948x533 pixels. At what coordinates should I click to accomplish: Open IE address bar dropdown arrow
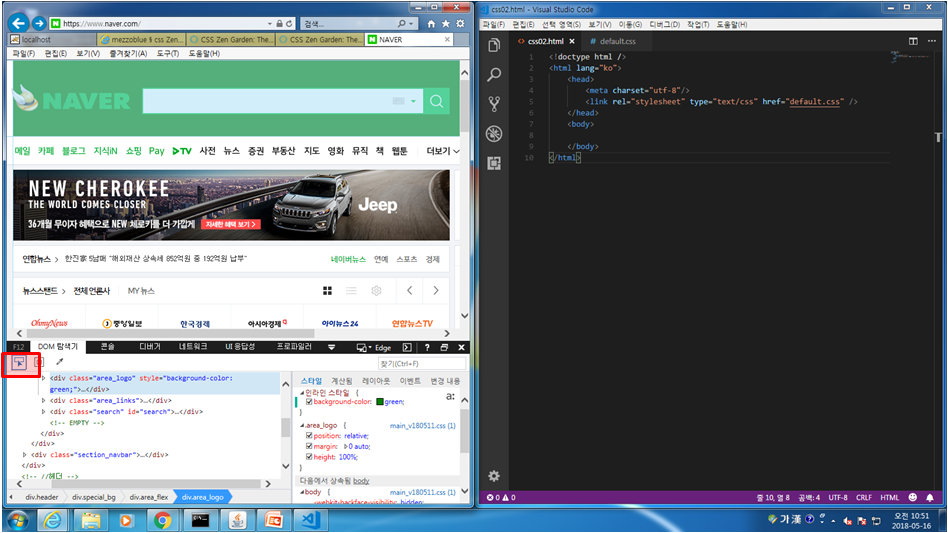(270, 24)
